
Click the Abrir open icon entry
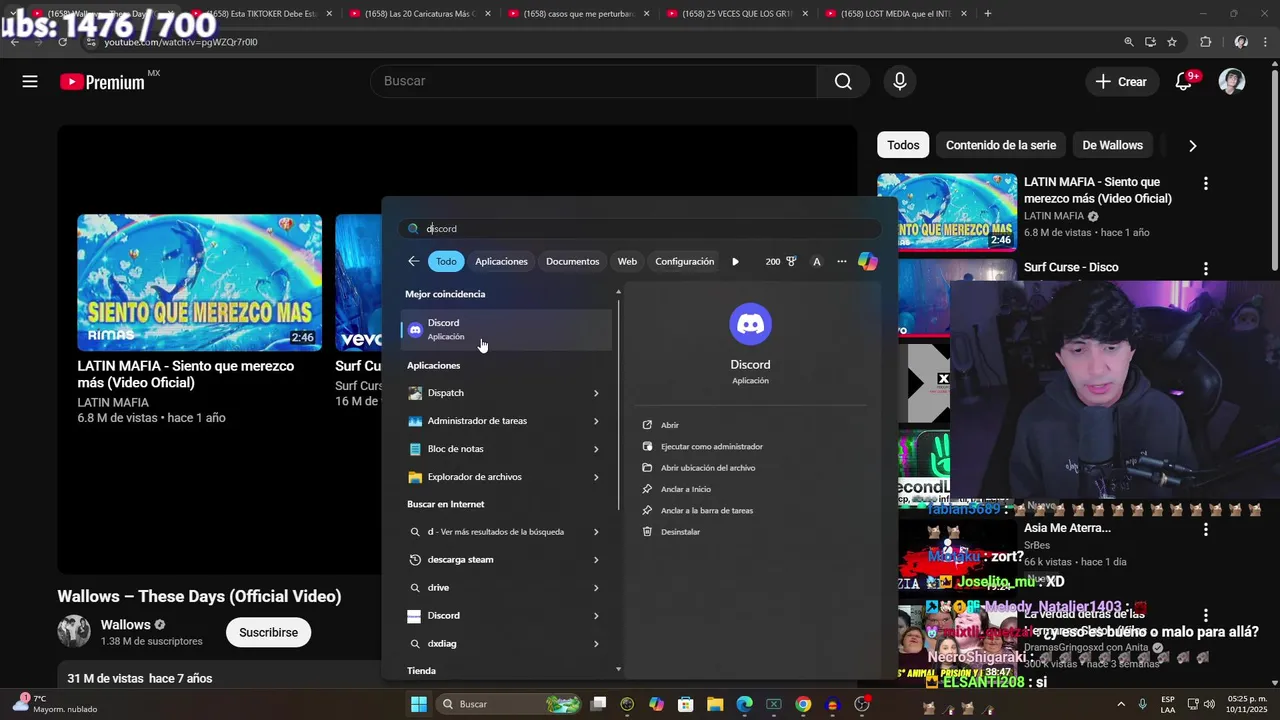[659, 425]
